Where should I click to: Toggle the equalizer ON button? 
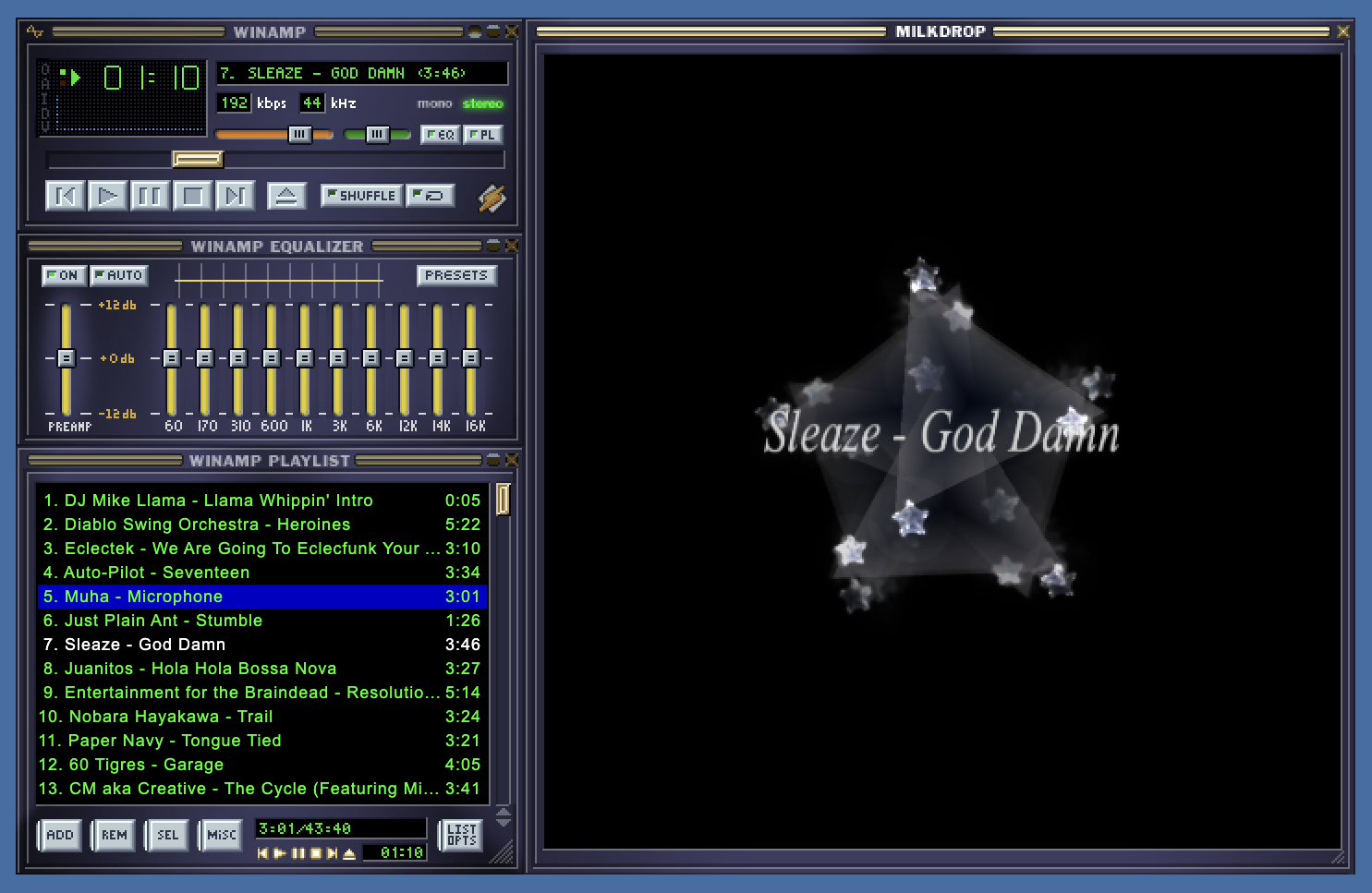click(x=64, y=275)
